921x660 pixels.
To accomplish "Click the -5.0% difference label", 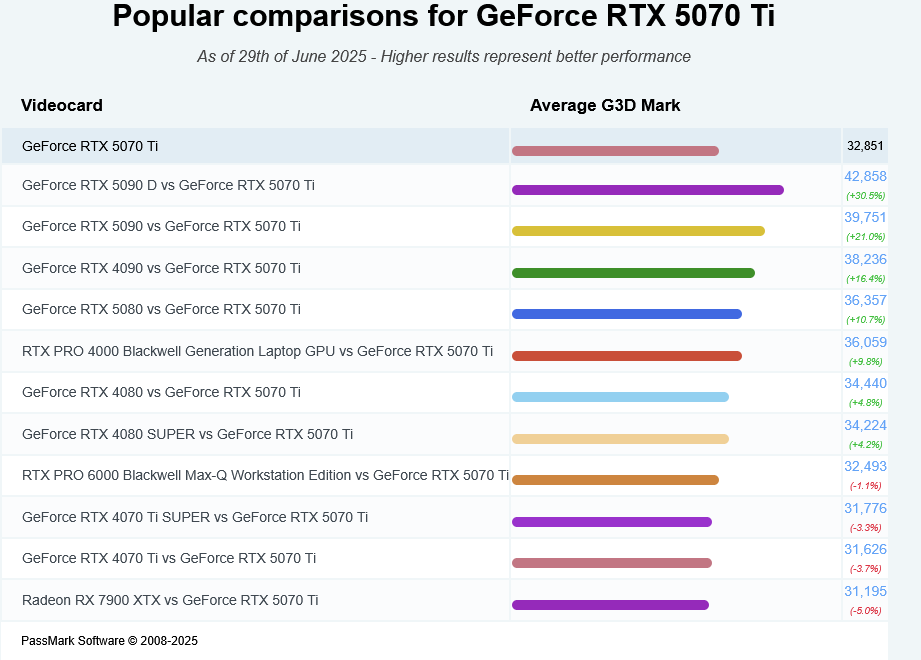I will [x=865, y=611].
